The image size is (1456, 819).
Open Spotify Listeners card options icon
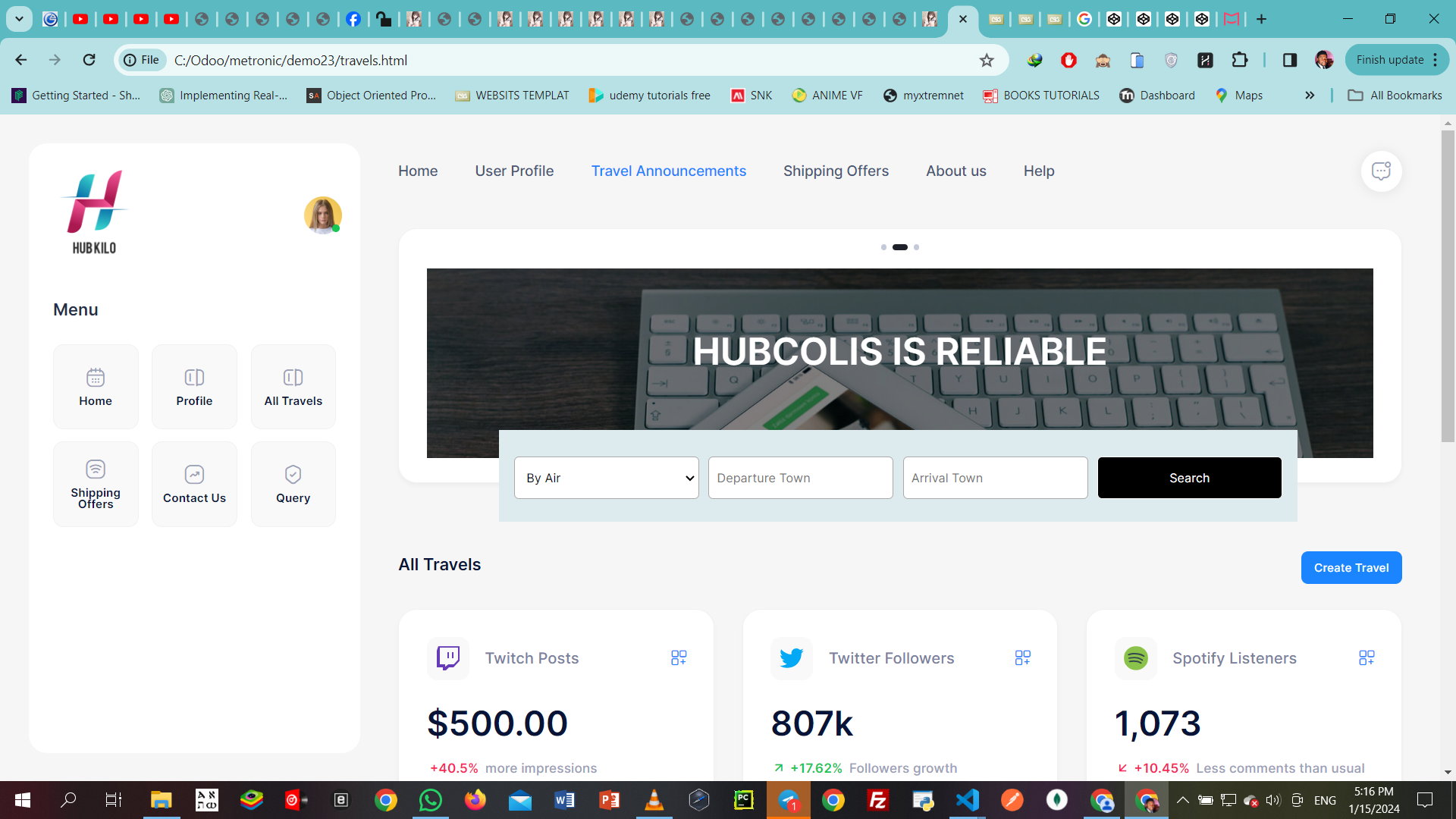click(x=1367, y=657)
